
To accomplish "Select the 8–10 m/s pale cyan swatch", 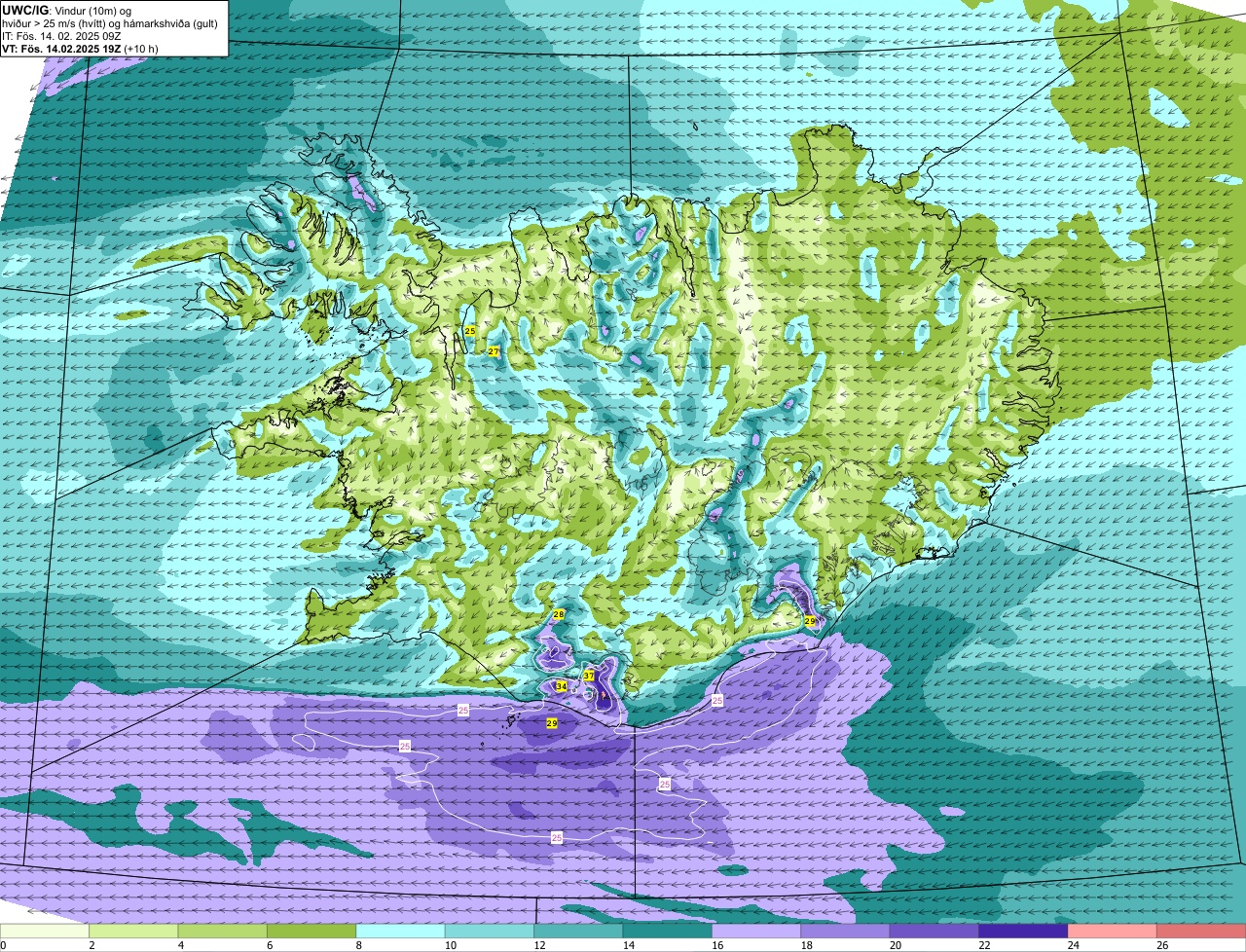I will (401, 931).
